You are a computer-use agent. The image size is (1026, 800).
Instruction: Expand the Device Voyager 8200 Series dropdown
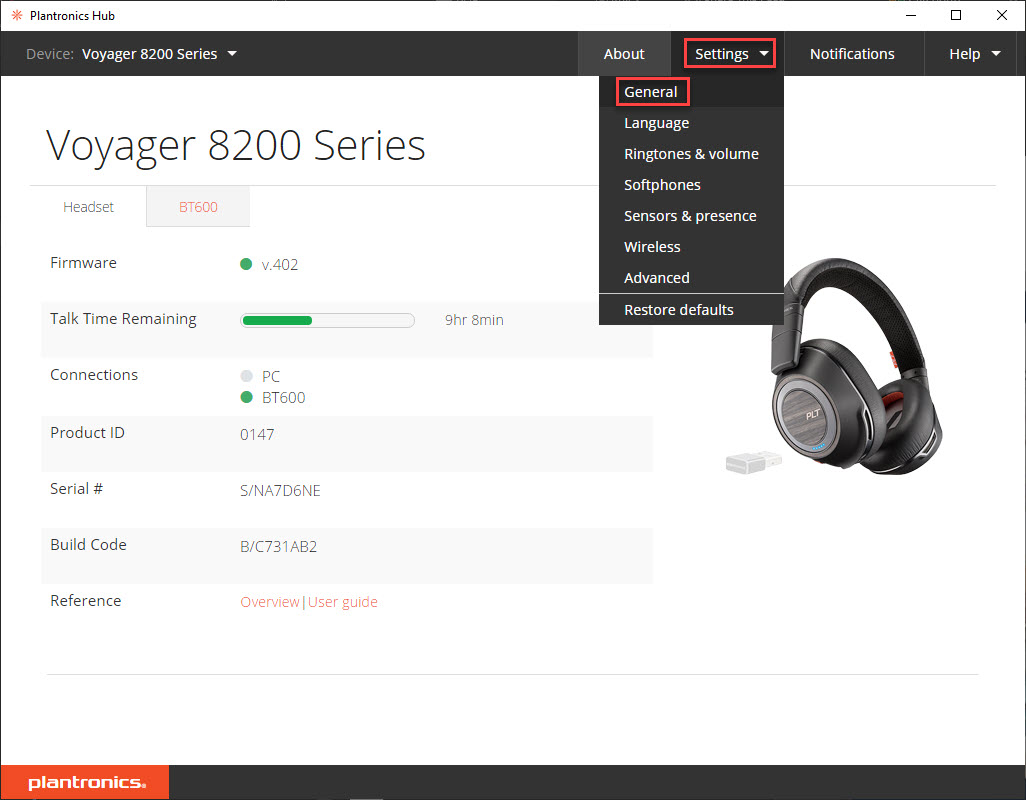(160, 54)
